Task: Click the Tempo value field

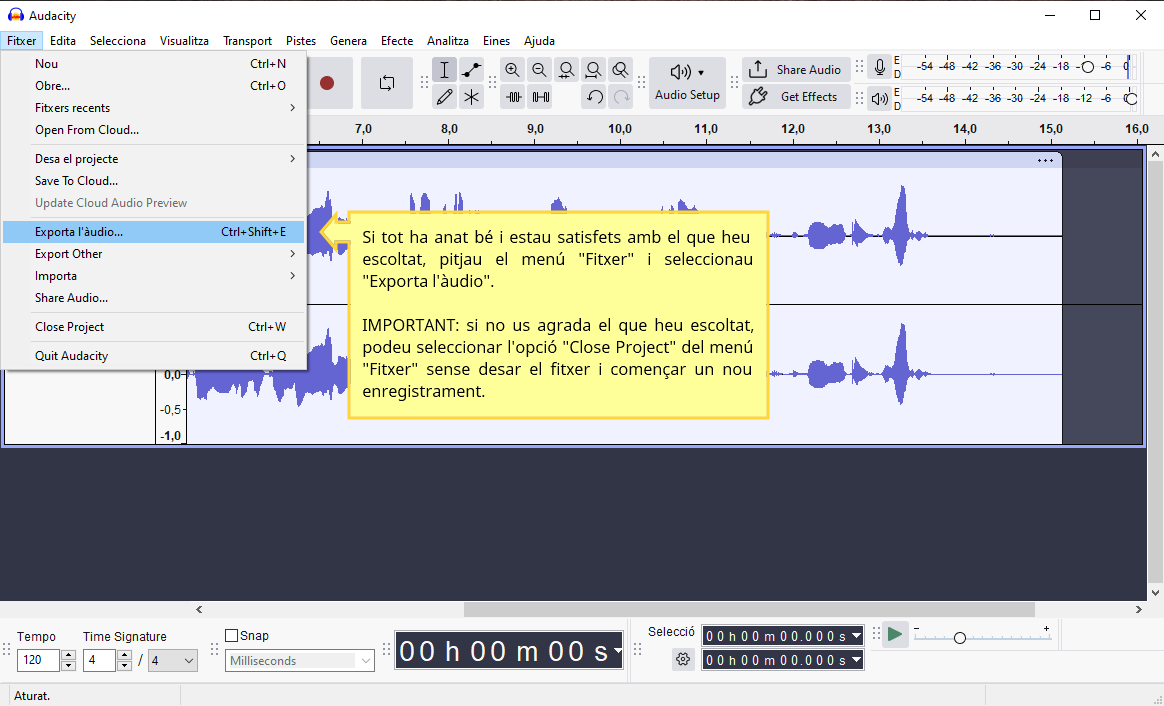Action: [x=39, y=660]
